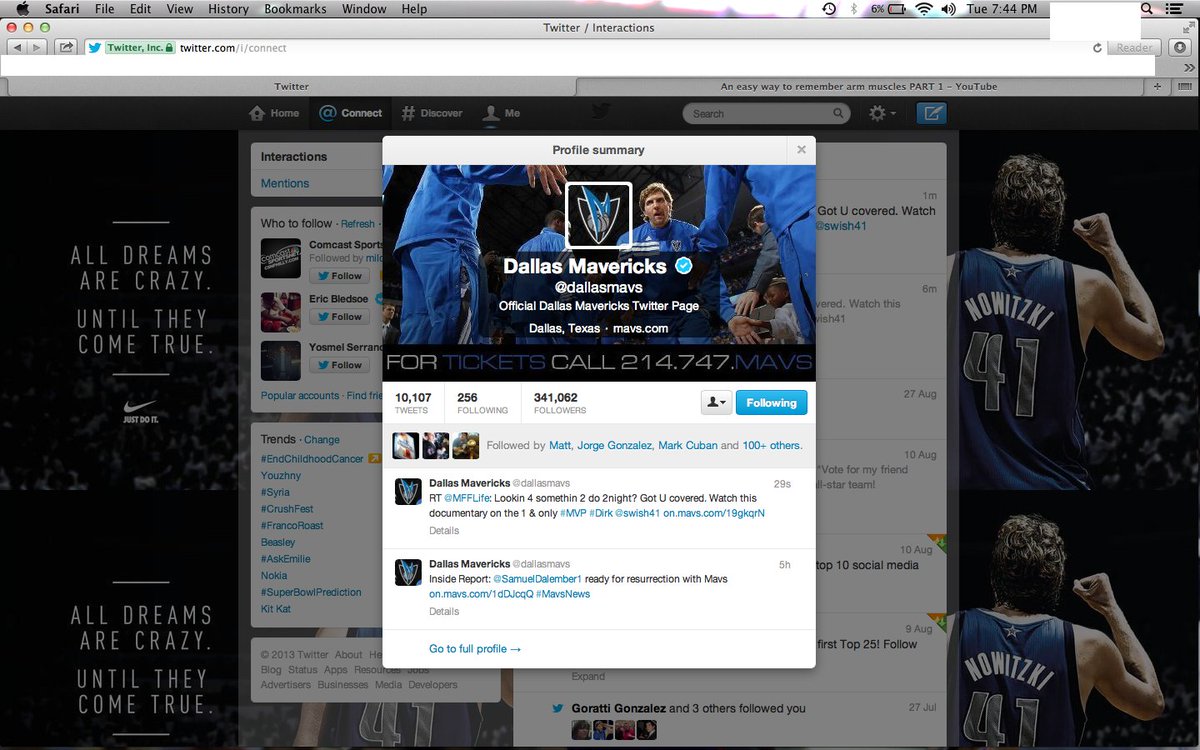The height and width of the screenshot is (750, 1200).
Task: Open the Kit Kat trend
Action: (x=275, y=609)
